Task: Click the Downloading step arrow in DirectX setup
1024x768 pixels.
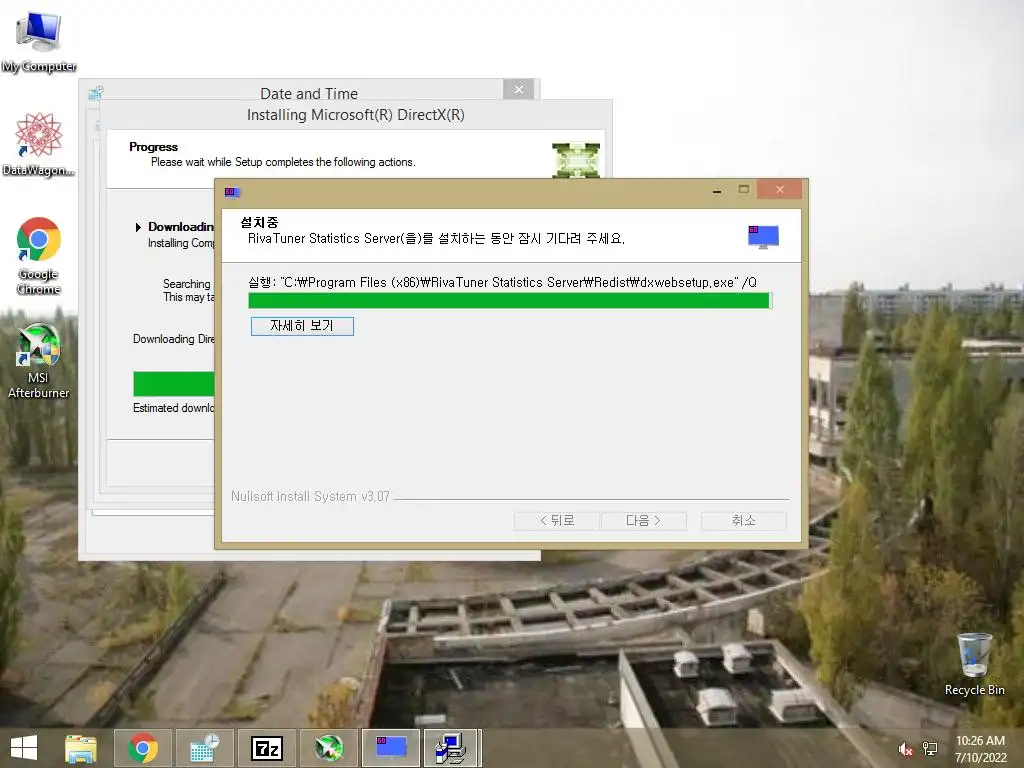Action: [x=138, y=227]
